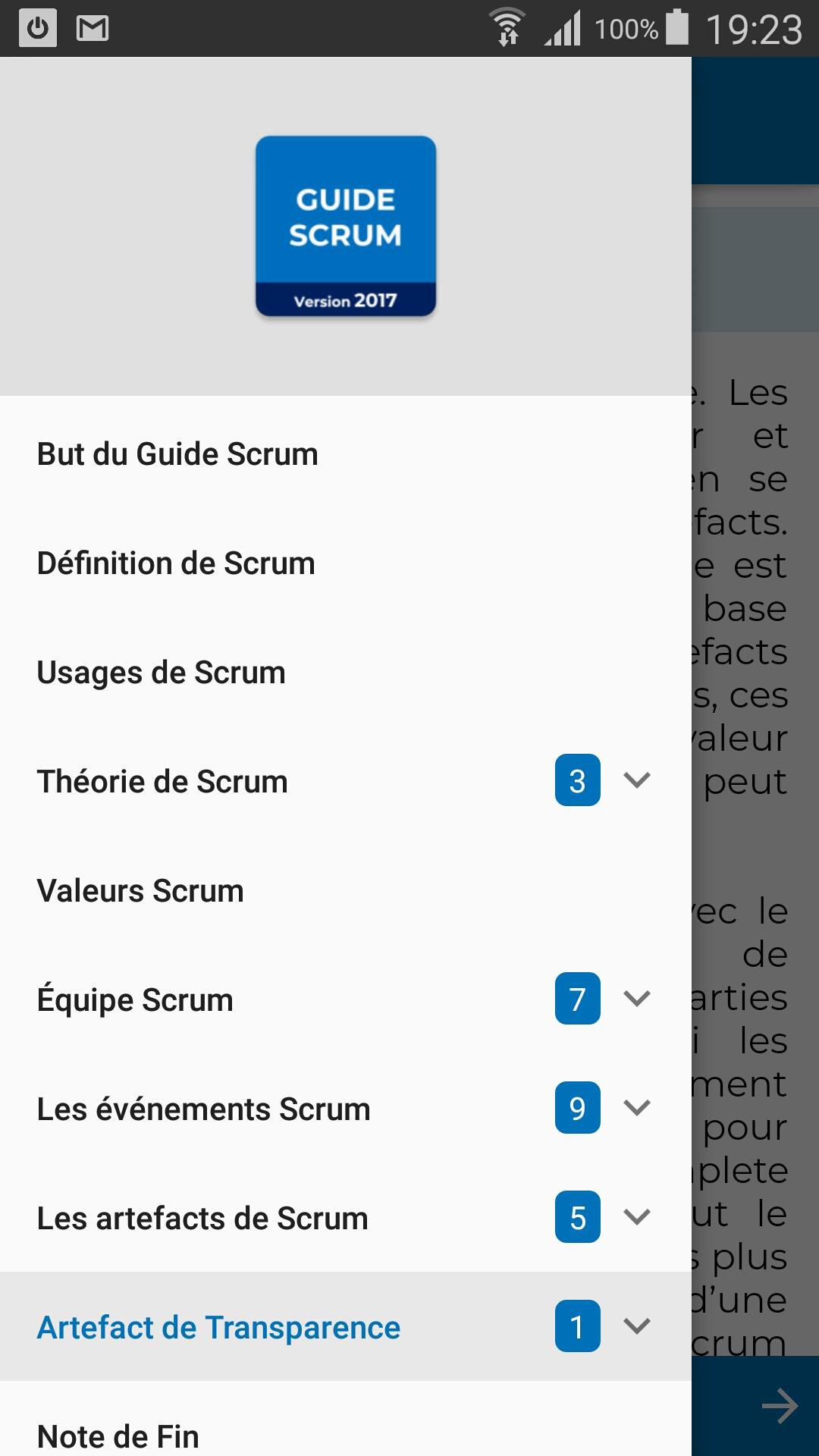Viewport: 819px width, 1456px height.
Task: Tap the Guide Scrum app logo
Action: click(x=345, y=225)
